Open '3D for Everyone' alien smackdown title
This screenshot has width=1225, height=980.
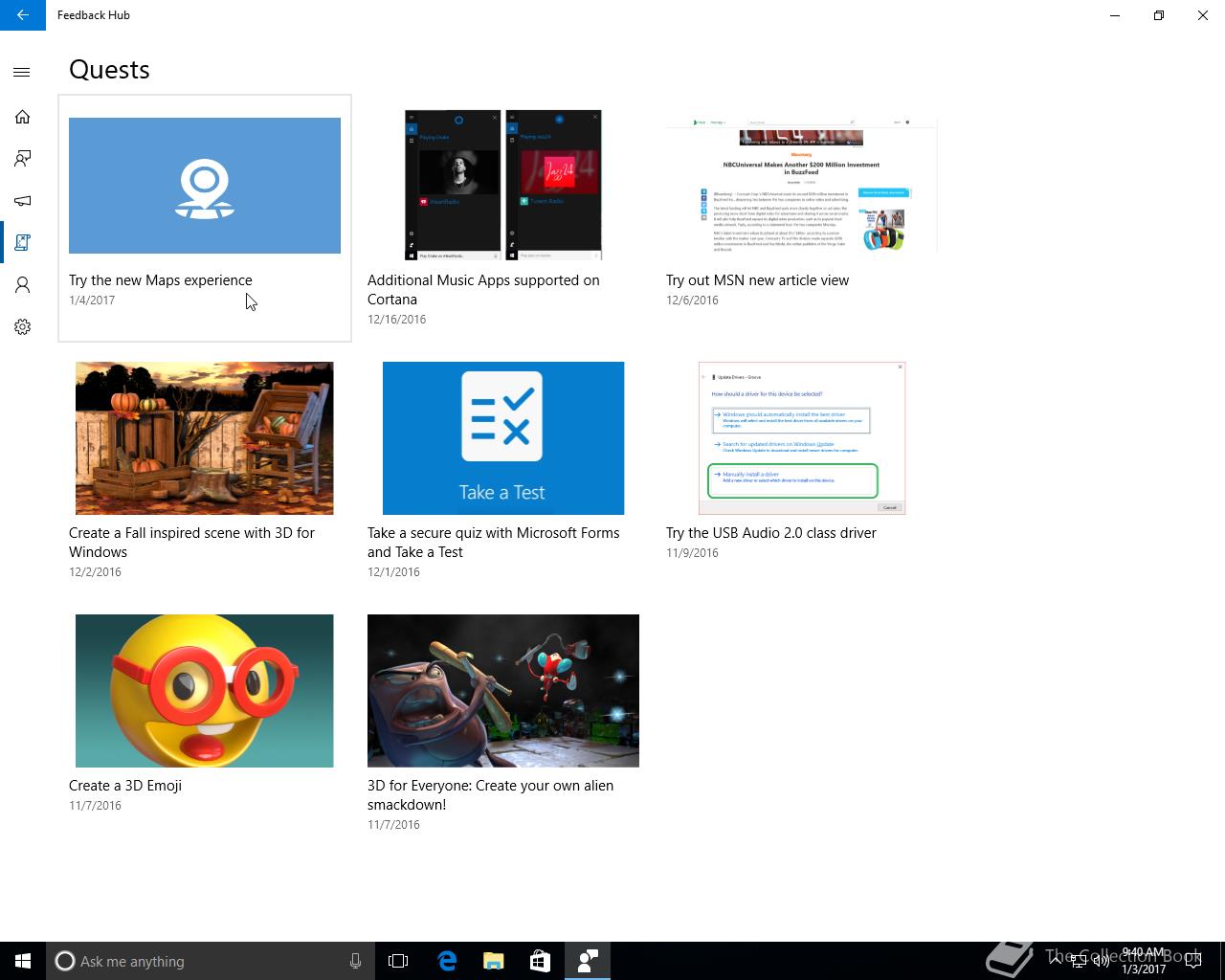click(490, 795)
